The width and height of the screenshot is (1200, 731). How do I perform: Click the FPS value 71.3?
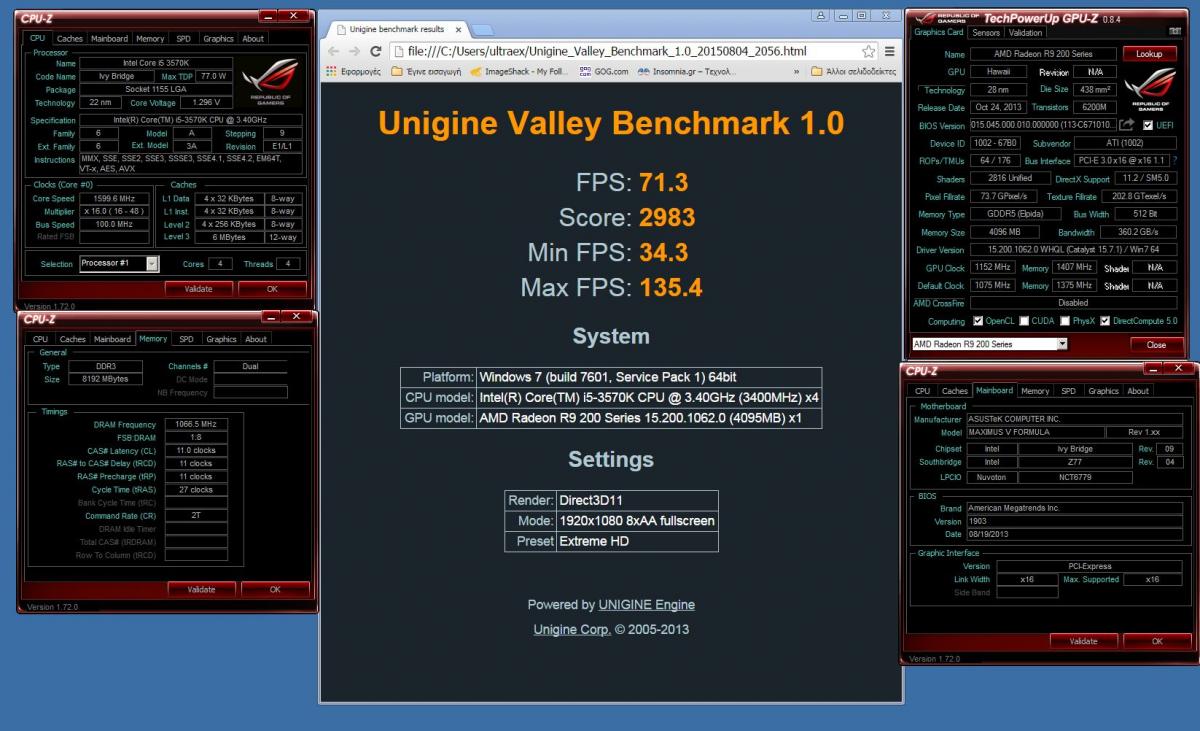point(663,182)
